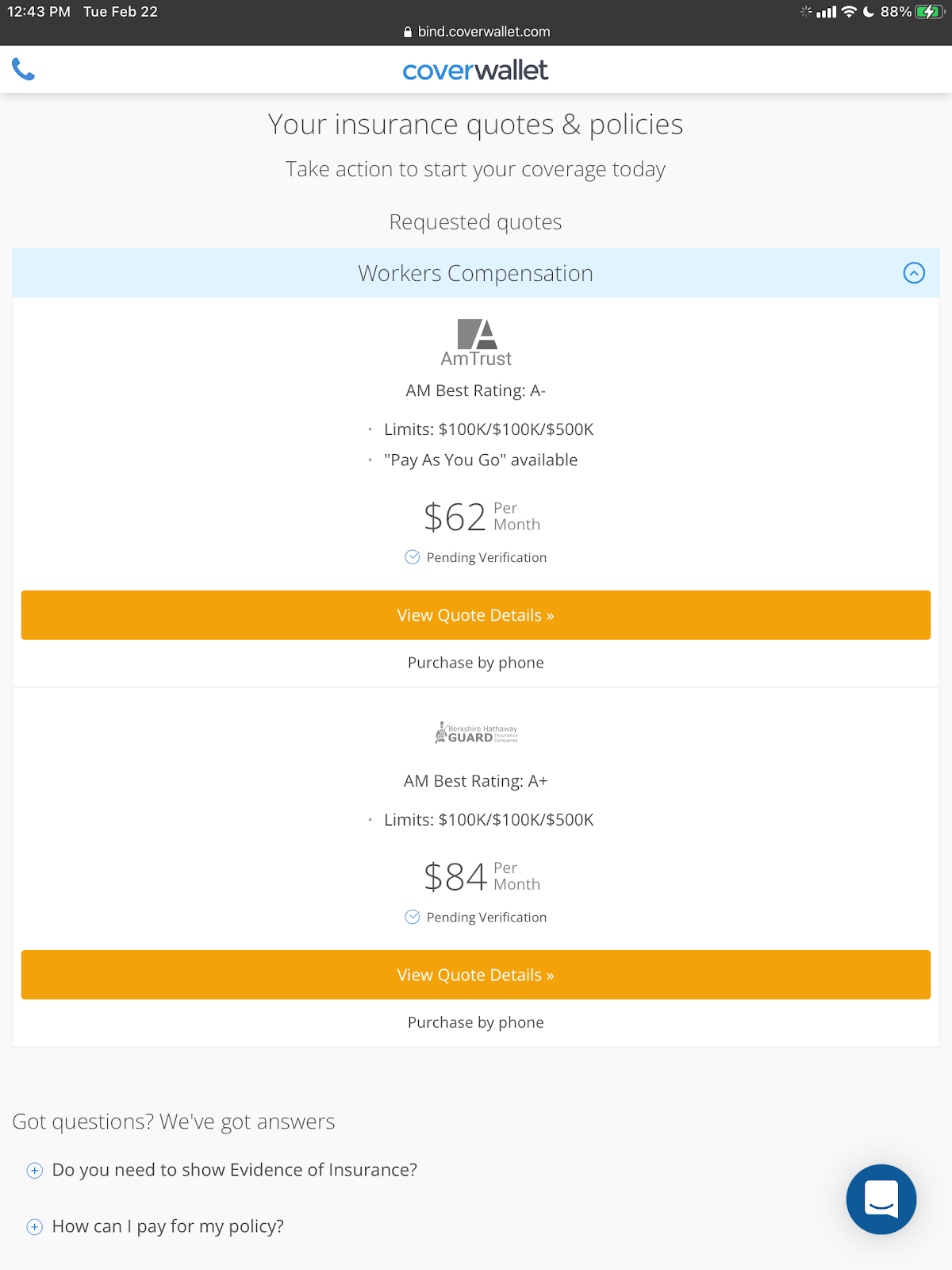
Task: View Quote Details for AmTrust $62 quote
Action: tap(476, 615)
